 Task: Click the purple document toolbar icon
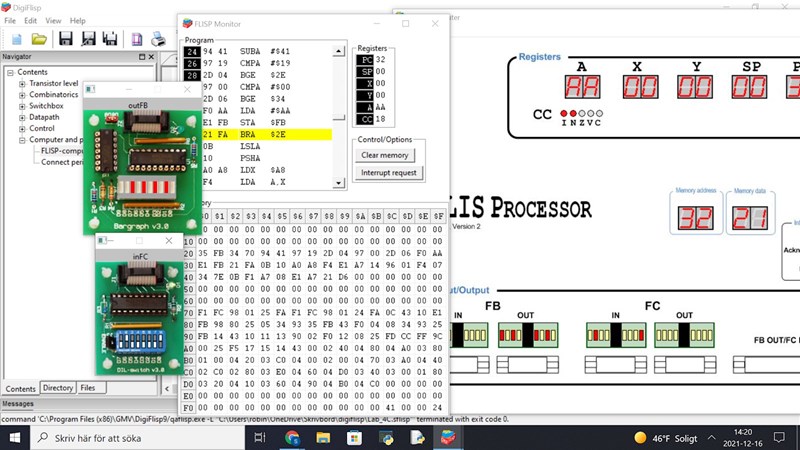click(x=135, y=39)
